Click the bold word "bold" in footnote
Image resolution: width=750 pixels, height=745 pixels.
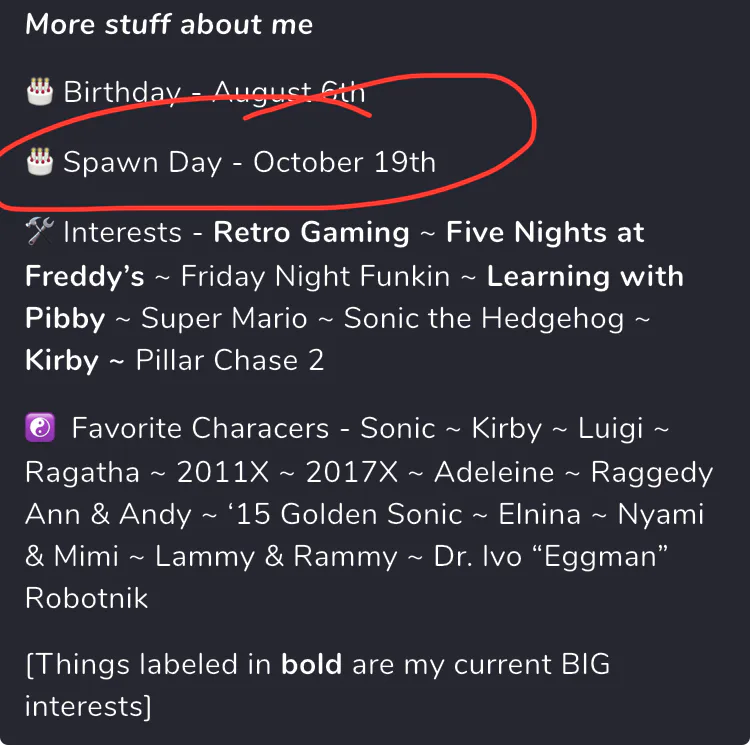[312, 664]
